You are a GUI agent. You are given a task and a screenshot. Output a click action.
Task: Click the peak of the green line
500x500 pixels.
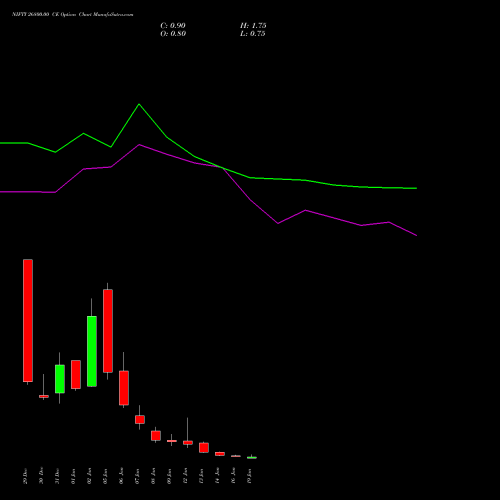point(139,104)
